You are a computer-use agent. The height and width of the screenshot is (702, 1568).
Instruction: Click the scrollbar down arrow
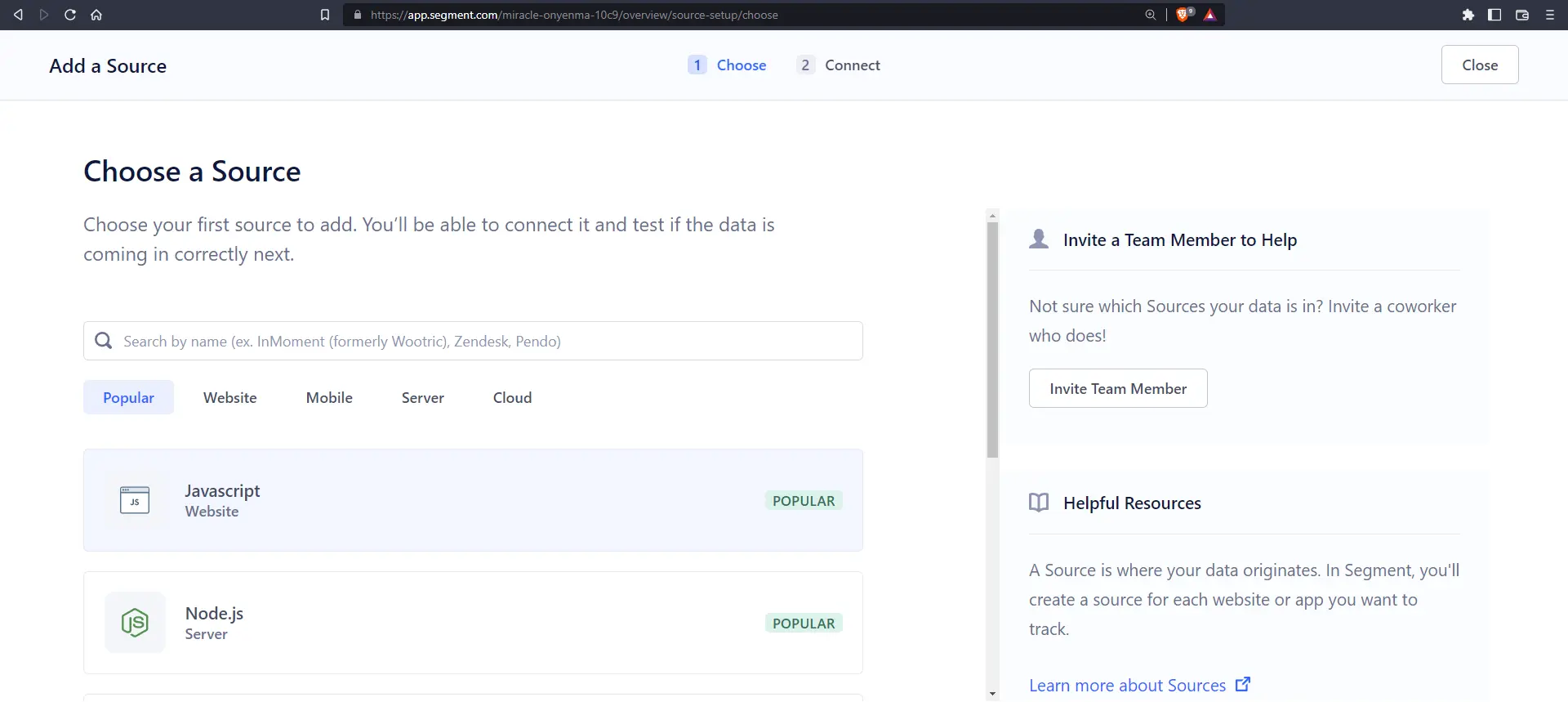992,694
